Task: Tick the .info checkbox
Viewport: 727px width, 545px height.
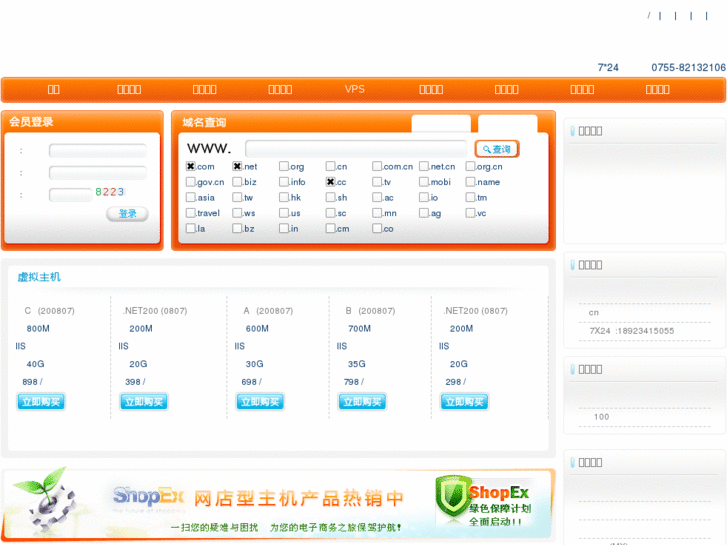Action: coord(284,182)
